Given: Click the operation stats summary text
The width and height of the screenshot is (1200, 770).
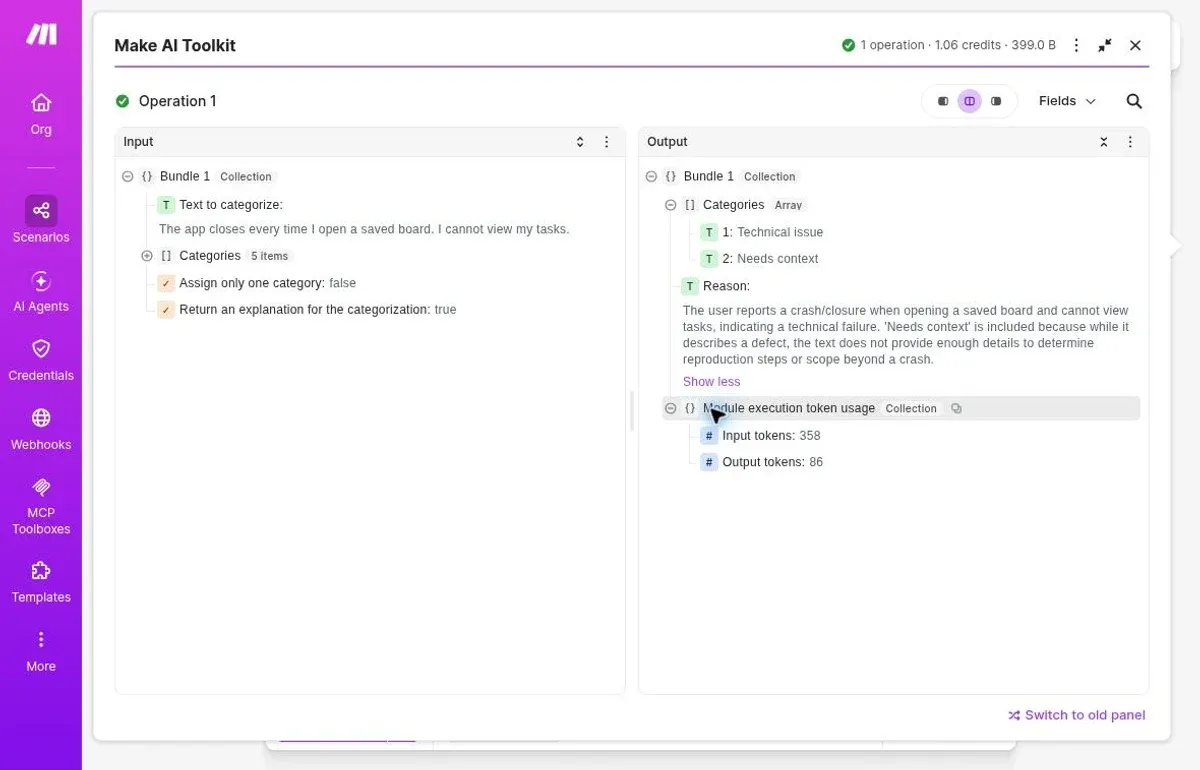Looking at the screenshot, I should click(x=958, y=45).
